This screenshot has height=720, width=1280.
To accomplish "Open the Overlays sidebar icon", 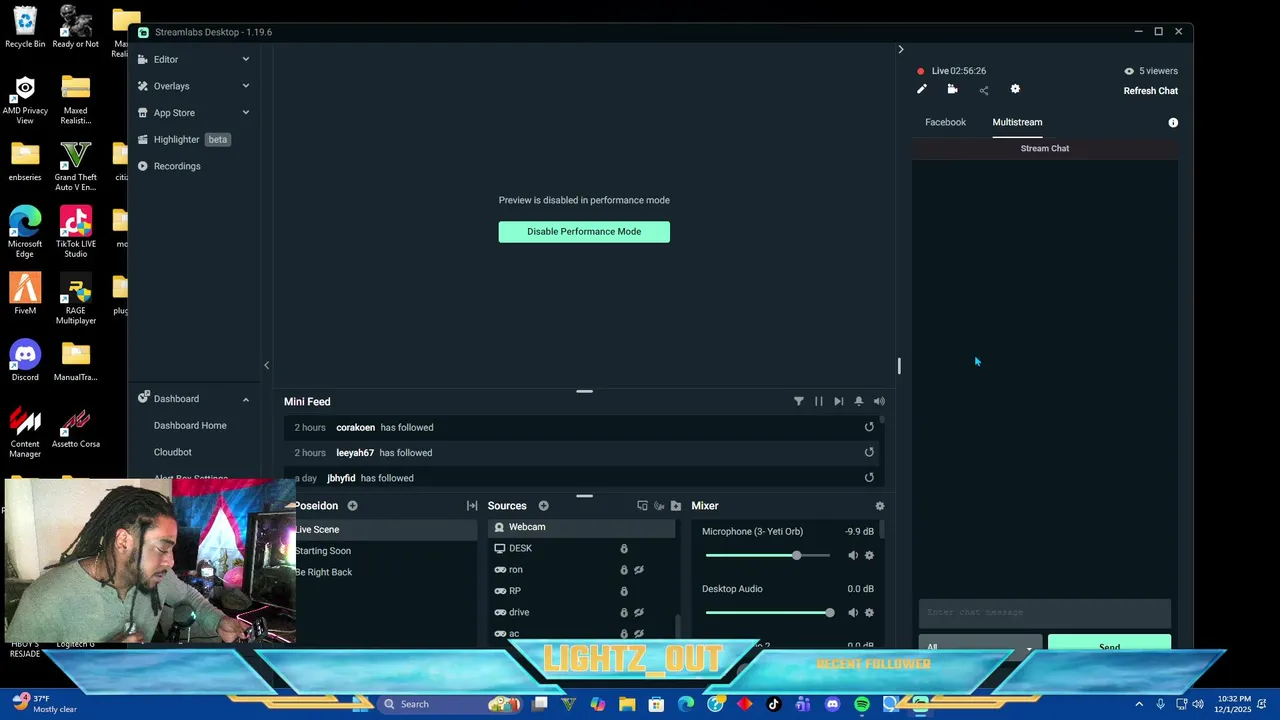I will click(x=143, y=86).
